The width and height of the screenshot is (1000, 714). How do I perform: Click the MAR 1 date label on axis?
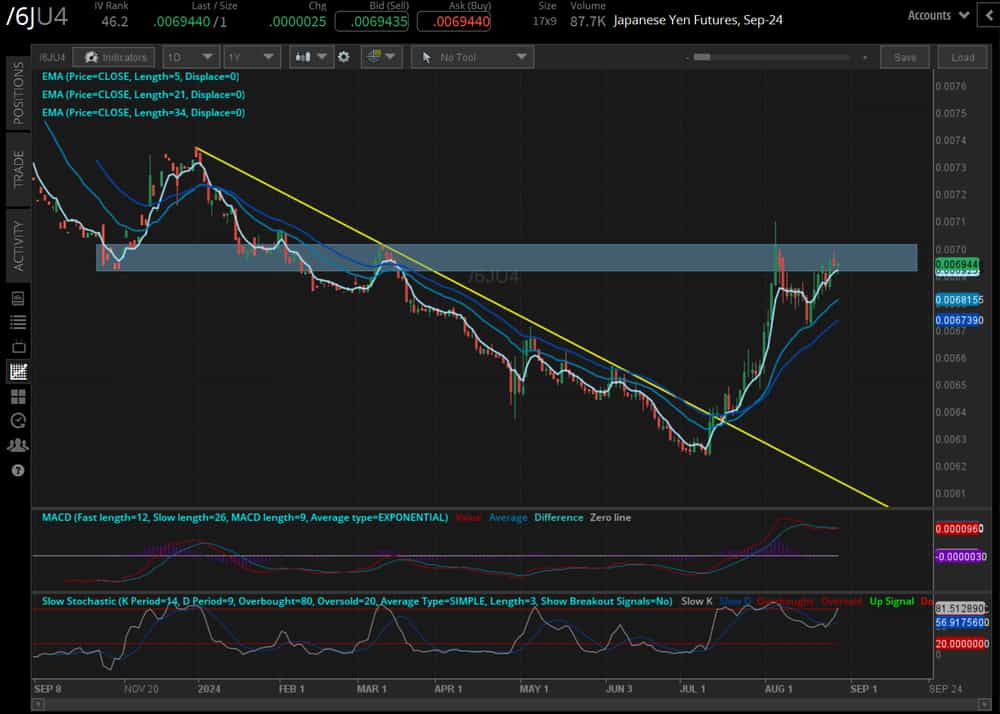372,689
